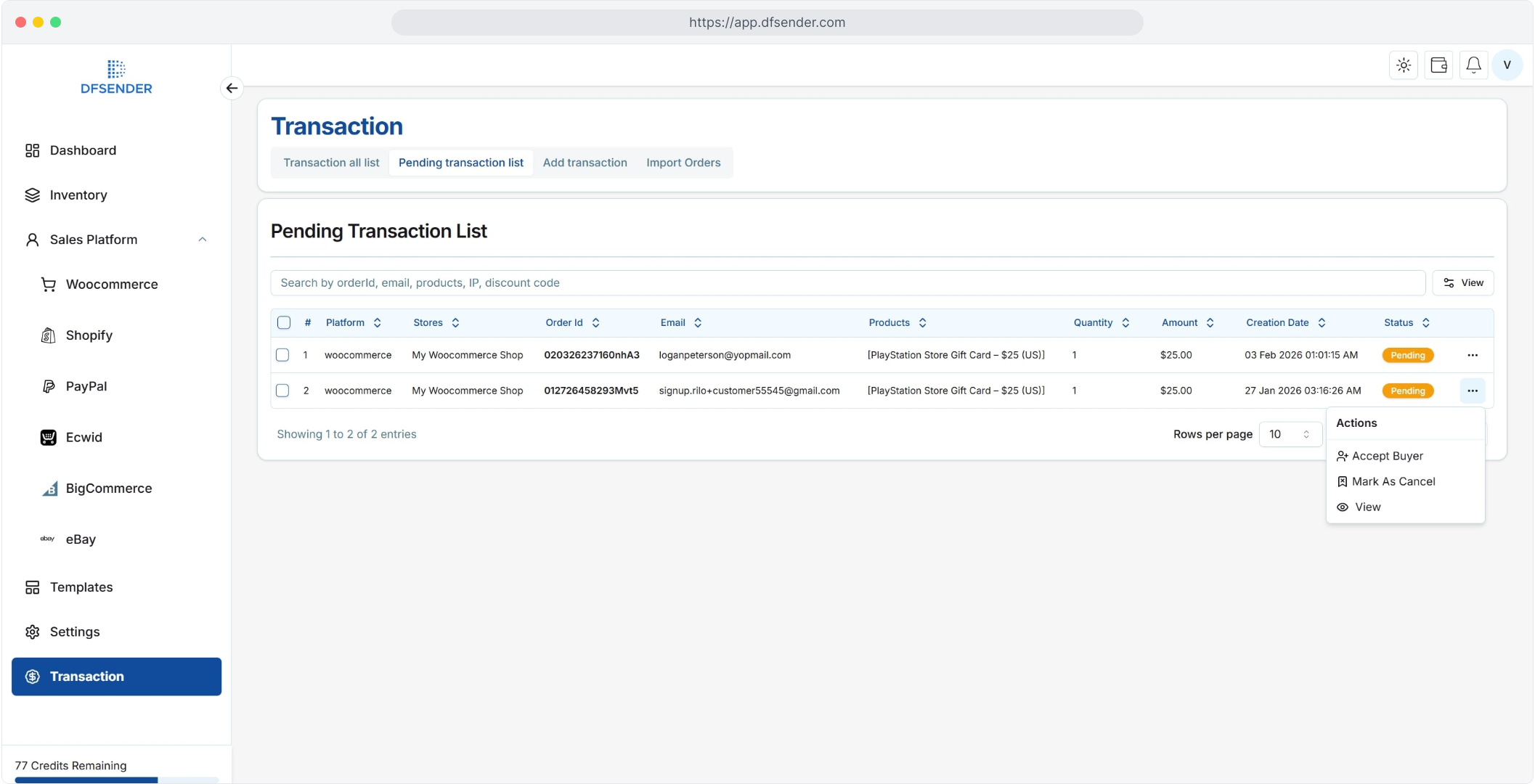Click the user avatar V
1535x784 pixels.
pyautogui.click(x=1507, y=65)
